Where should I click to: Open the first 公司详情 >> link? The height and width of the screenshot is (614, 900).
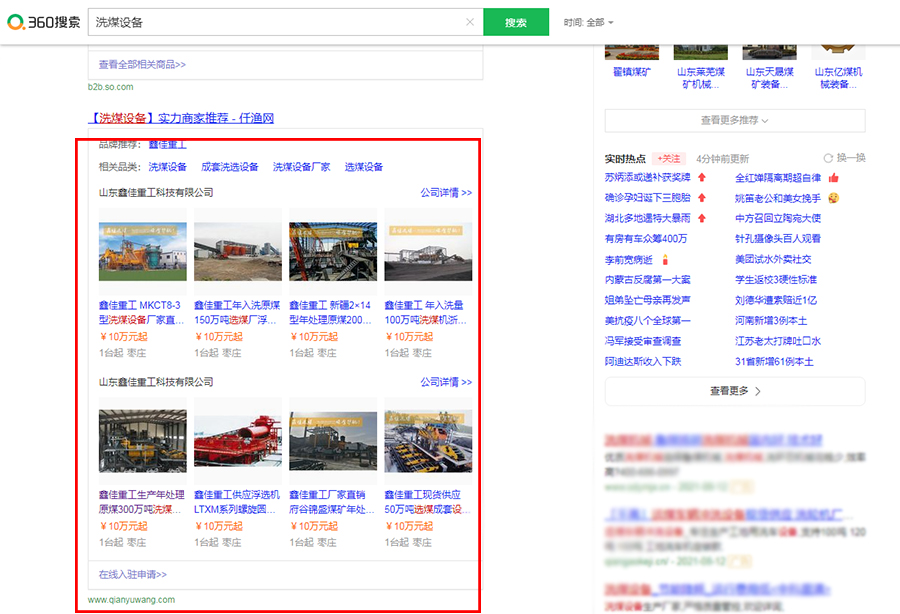(446, 192)
